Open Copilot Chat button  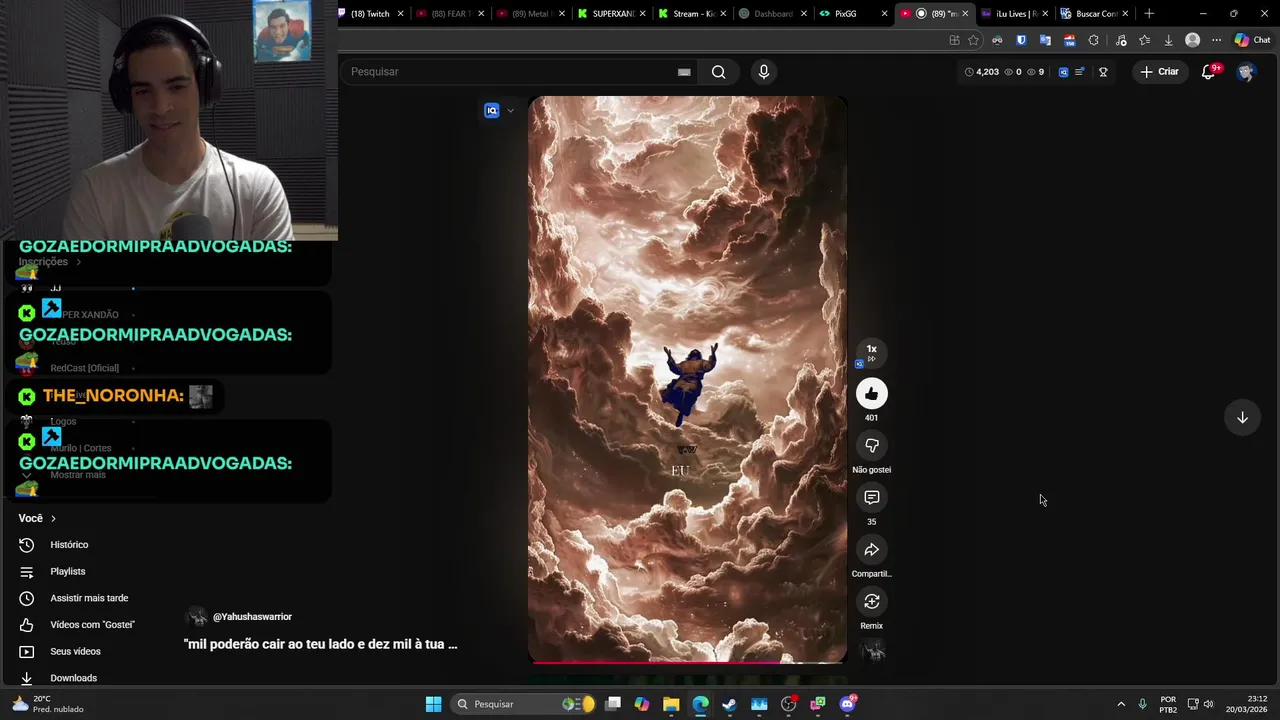(1252, 40)
